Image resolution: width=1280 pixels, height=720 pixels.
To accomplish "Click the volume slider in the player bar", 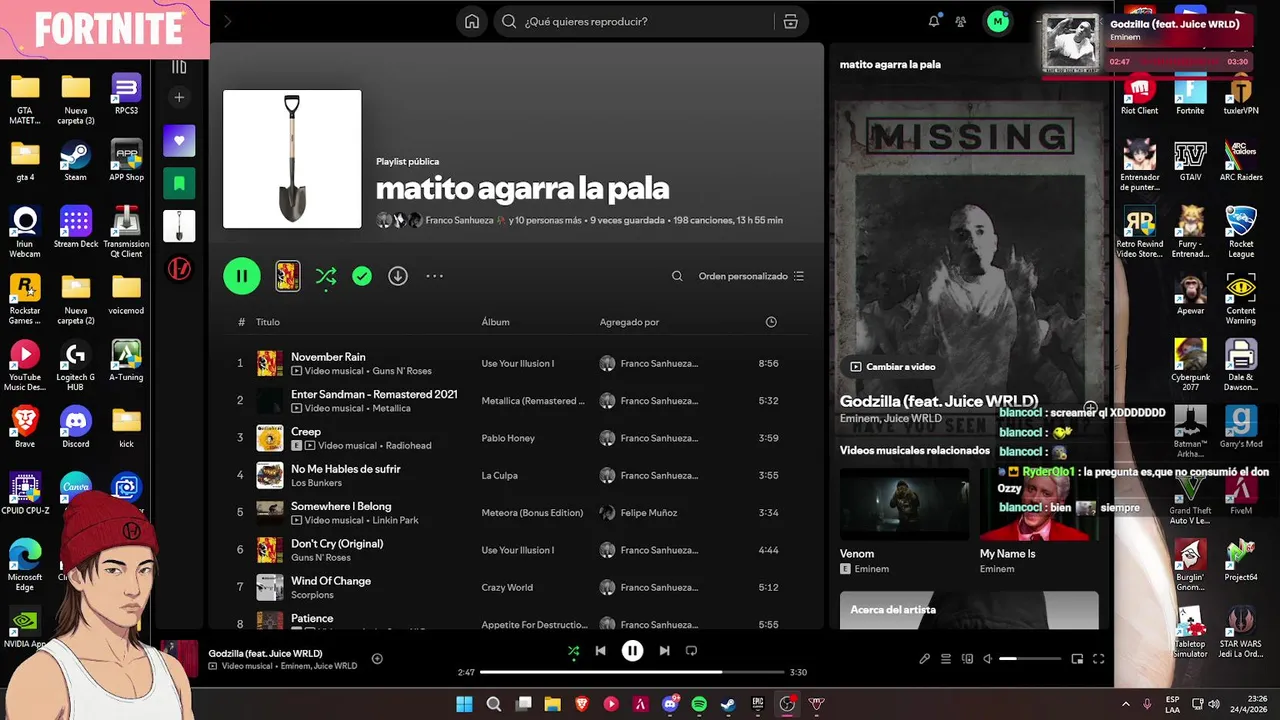I will point(1030,659).
